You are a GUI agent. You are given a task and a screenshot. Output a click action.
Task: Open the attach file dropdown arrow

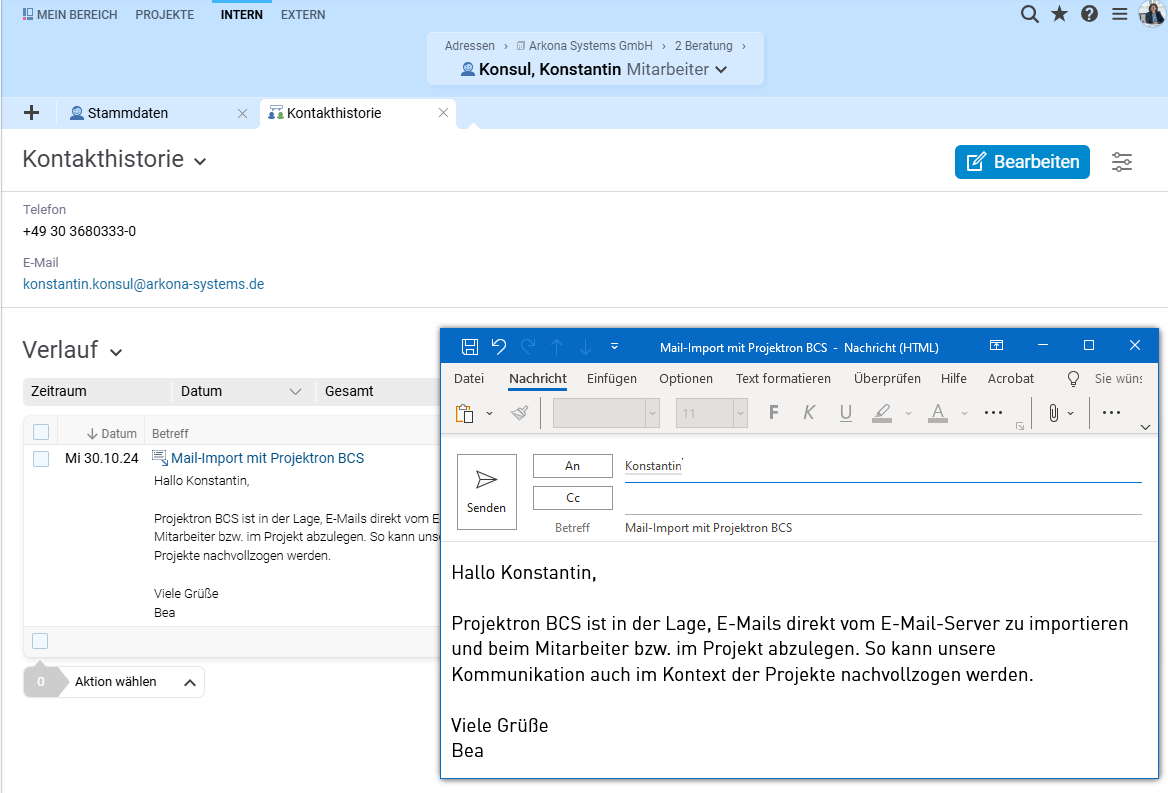pos(1070,413)
